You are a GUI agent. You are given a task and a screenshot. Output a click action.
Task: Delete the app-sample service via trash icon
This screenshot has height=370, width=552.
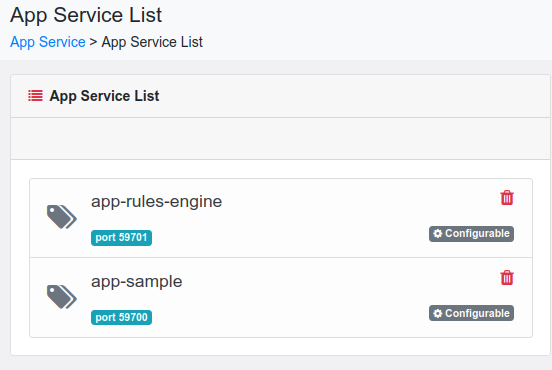tap(507, 278)
